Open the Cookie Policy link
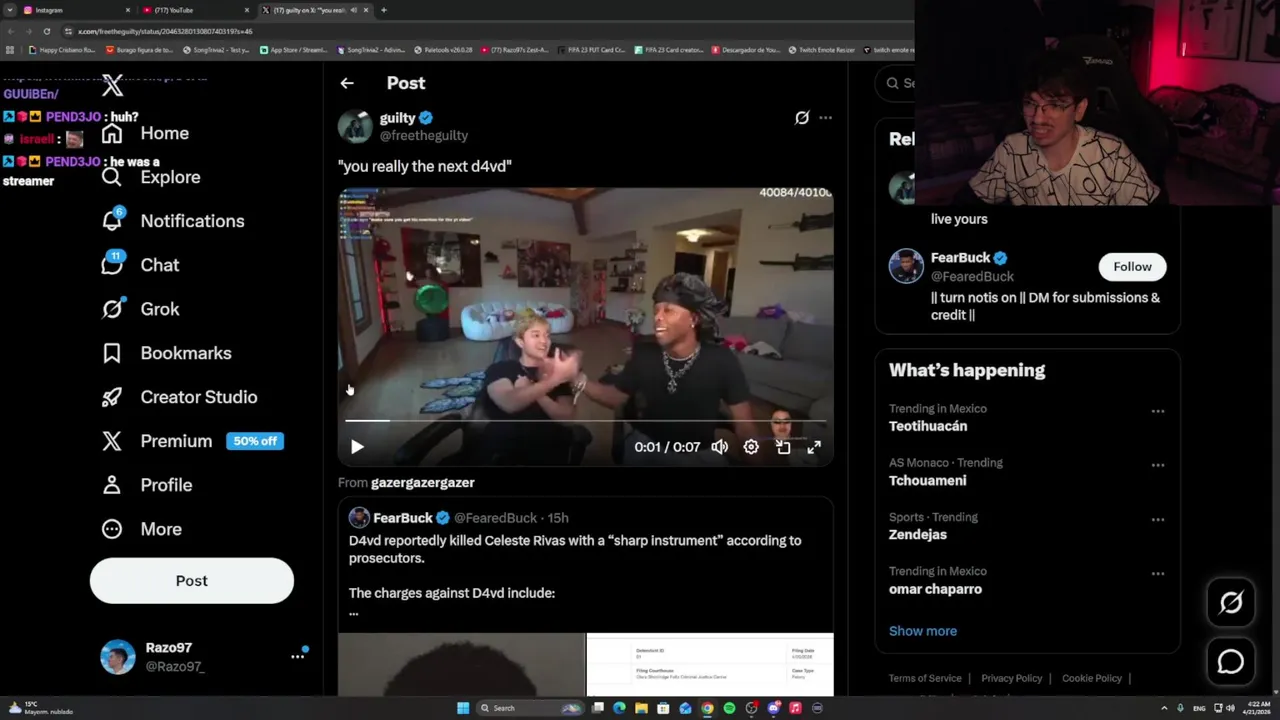The height and width of the screenshot is (720, 1280). pyautogui.click(x=1092, y=678)
